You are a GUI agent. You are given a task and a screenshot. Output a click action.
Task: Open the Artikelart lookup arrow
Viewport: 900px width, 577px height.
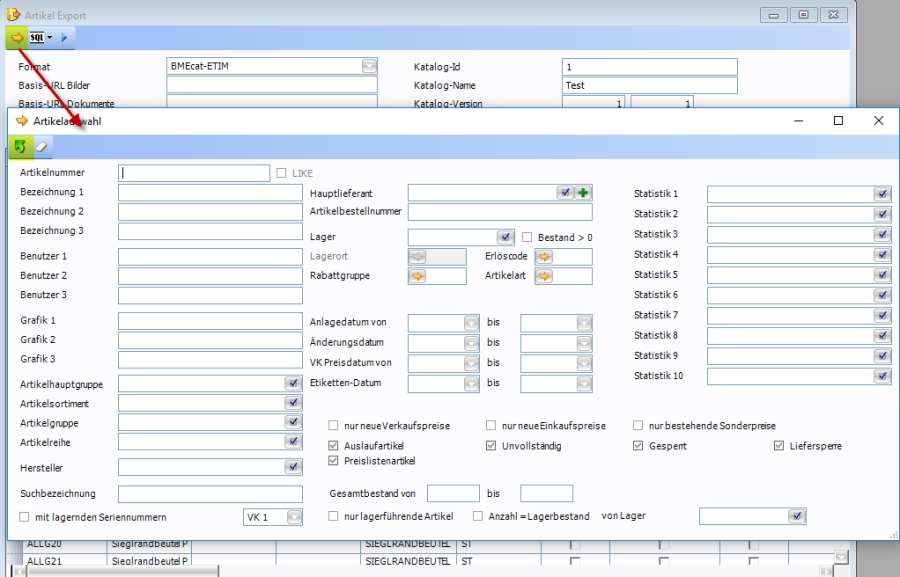[x=544, y=276]
